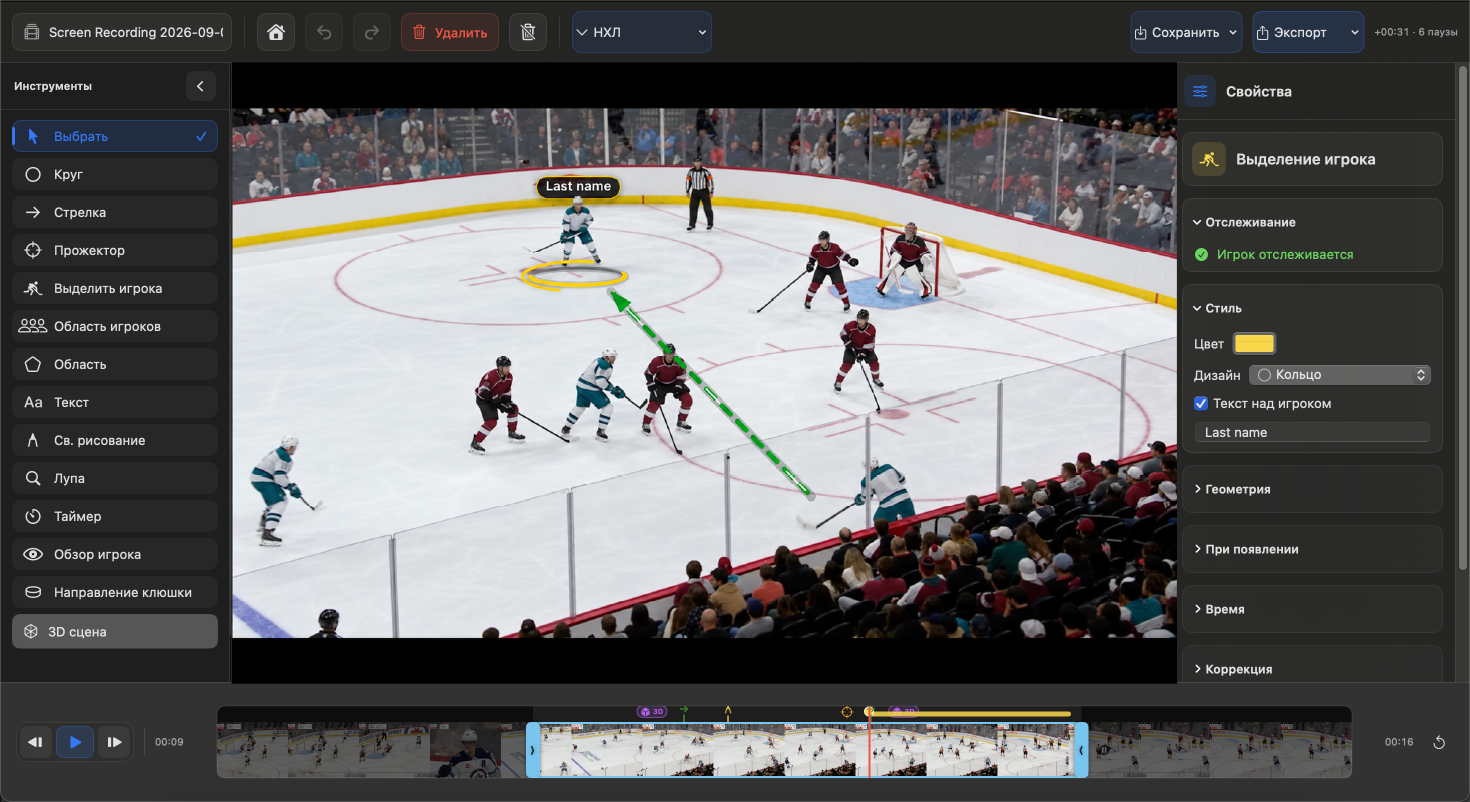Redo the last undone action
Image resolution: width=1470 pixels, height=802 pixels.
point(371,32)
